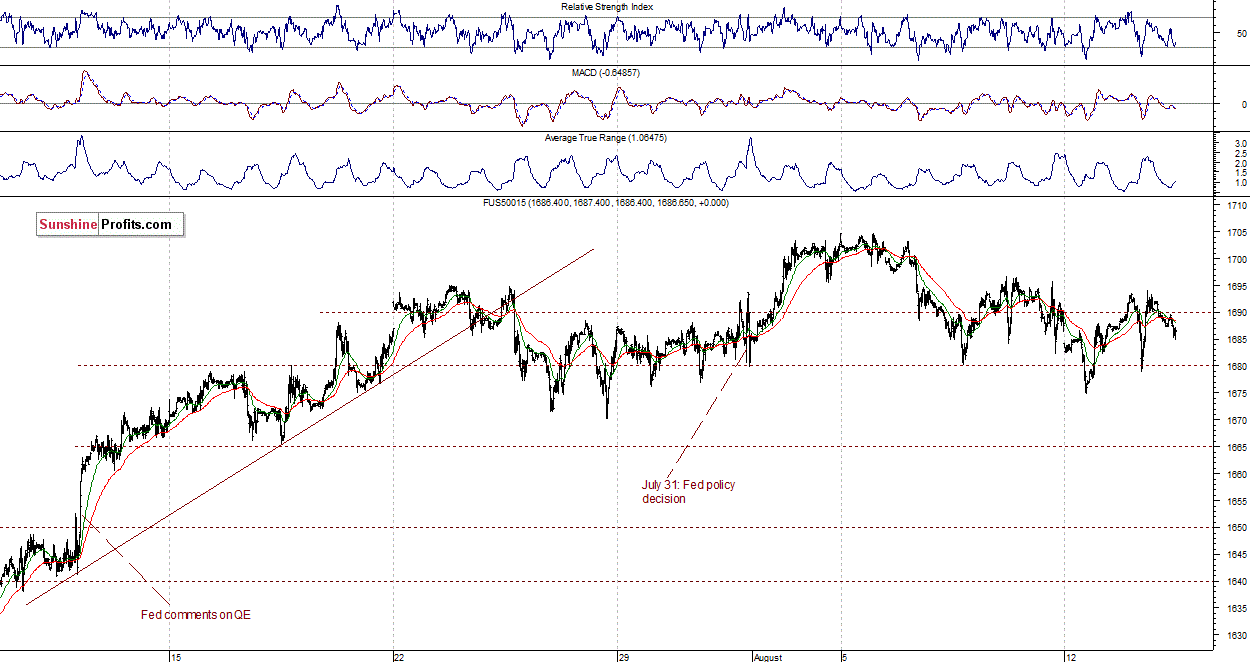Click the 1700 price axis label
Image resolution: width=1250 pixels, height=662 pixels.
tap(1236, 259)
